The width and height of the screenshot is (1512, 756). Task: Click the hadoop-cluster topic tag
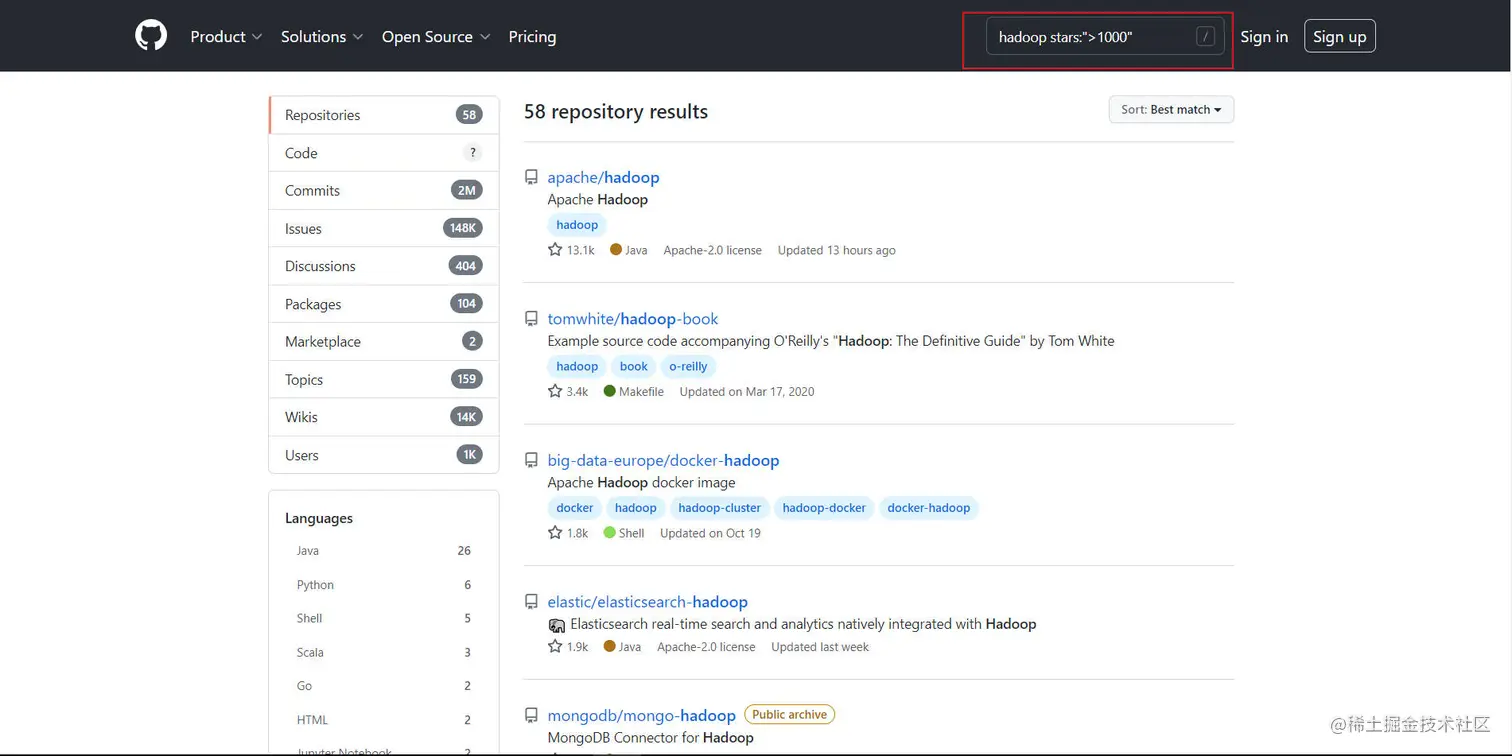coord(720,508)
